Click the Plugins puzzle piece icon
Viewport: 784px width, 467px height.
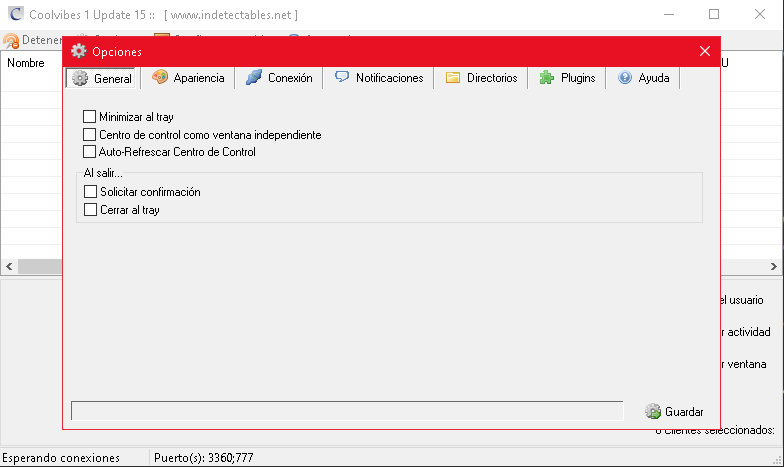click(x=547, y=77)
